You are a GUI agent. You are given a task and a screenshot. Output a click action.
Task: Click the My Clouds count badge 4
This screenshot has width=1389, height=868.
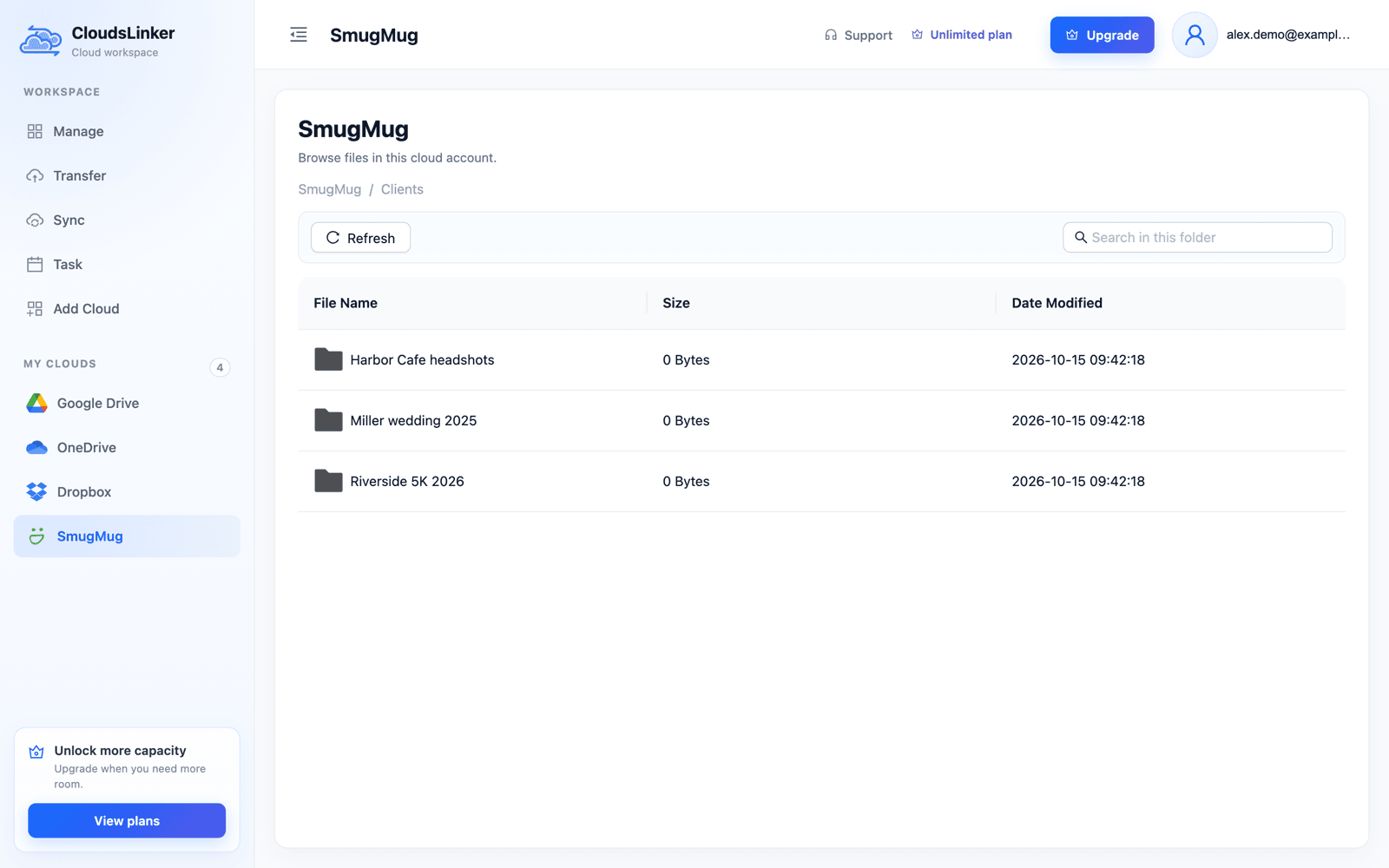220,367
